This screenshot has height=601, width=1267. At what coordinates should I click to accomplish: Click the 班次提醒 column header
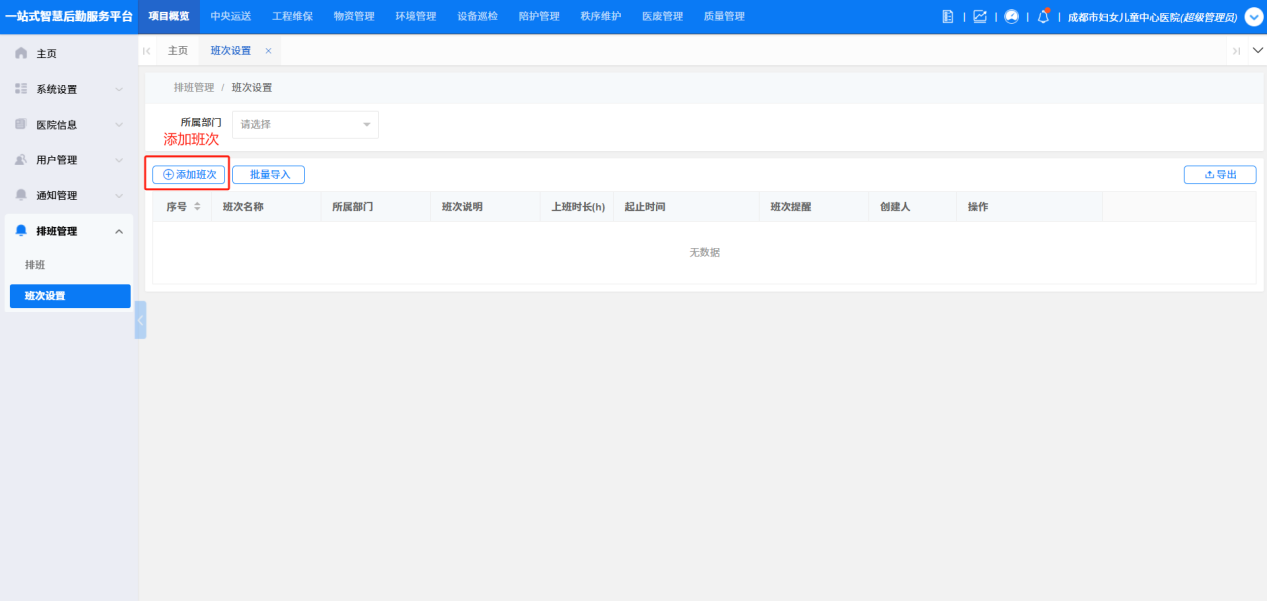[790, 207]
